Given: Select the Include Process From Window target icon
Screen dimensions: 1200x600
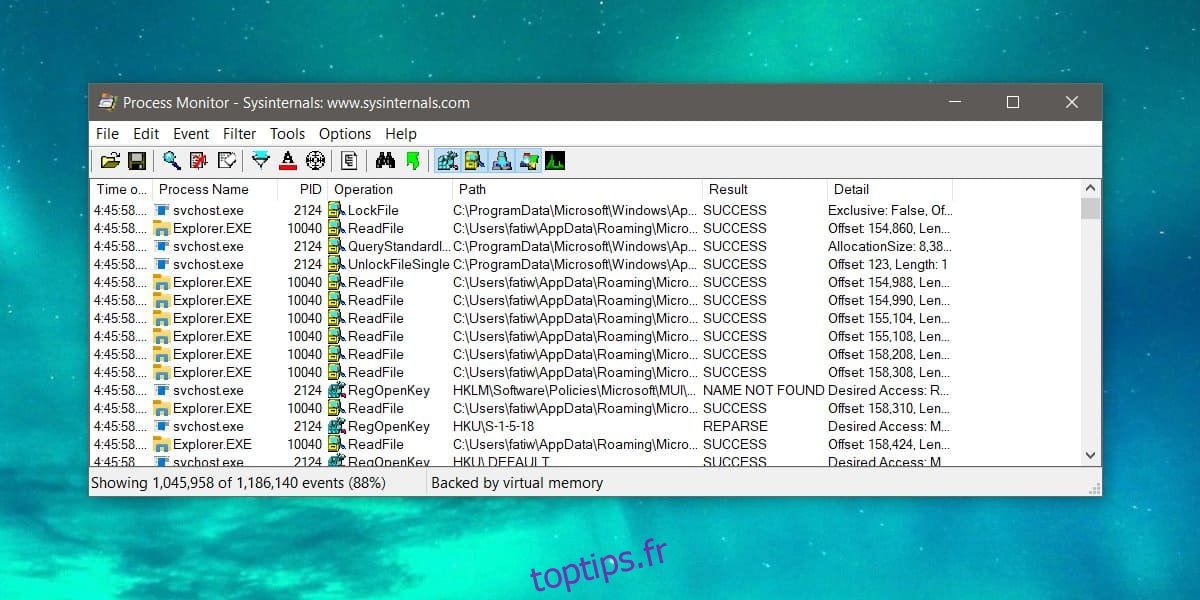Looking at the screenshot, I should [x=315, y=161].
